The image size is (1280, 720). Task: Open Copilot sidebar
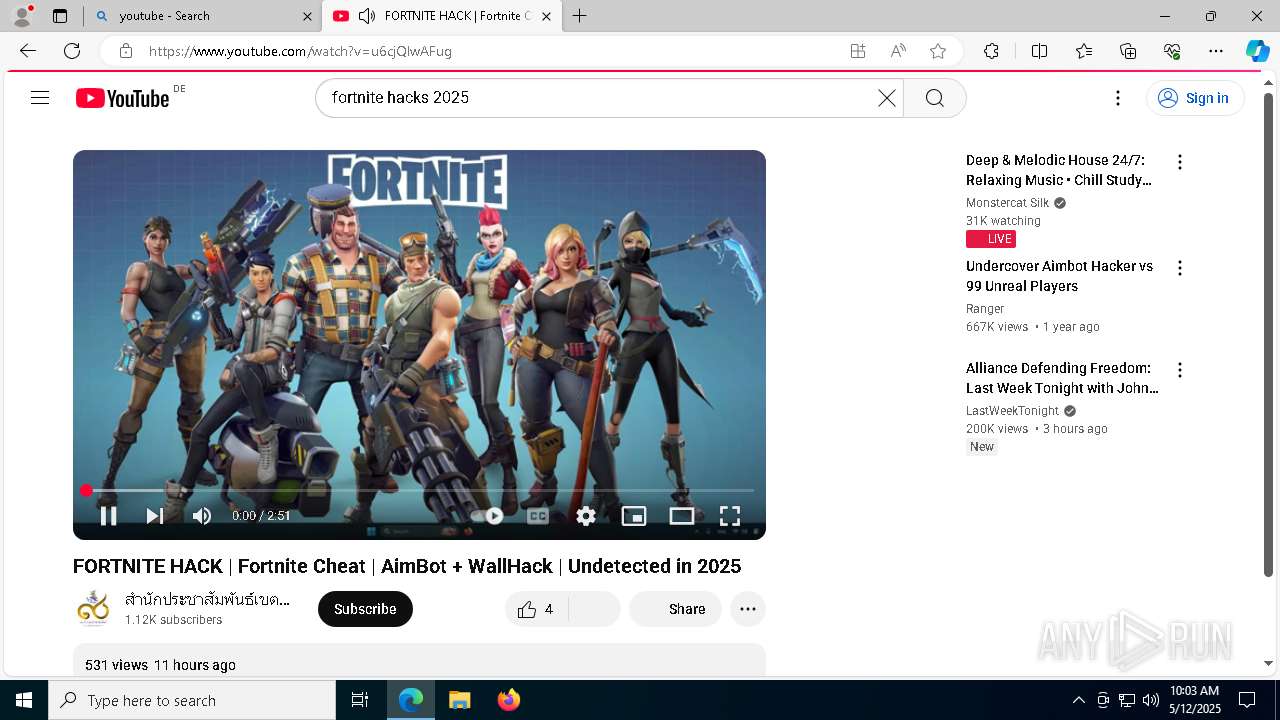1258,51
